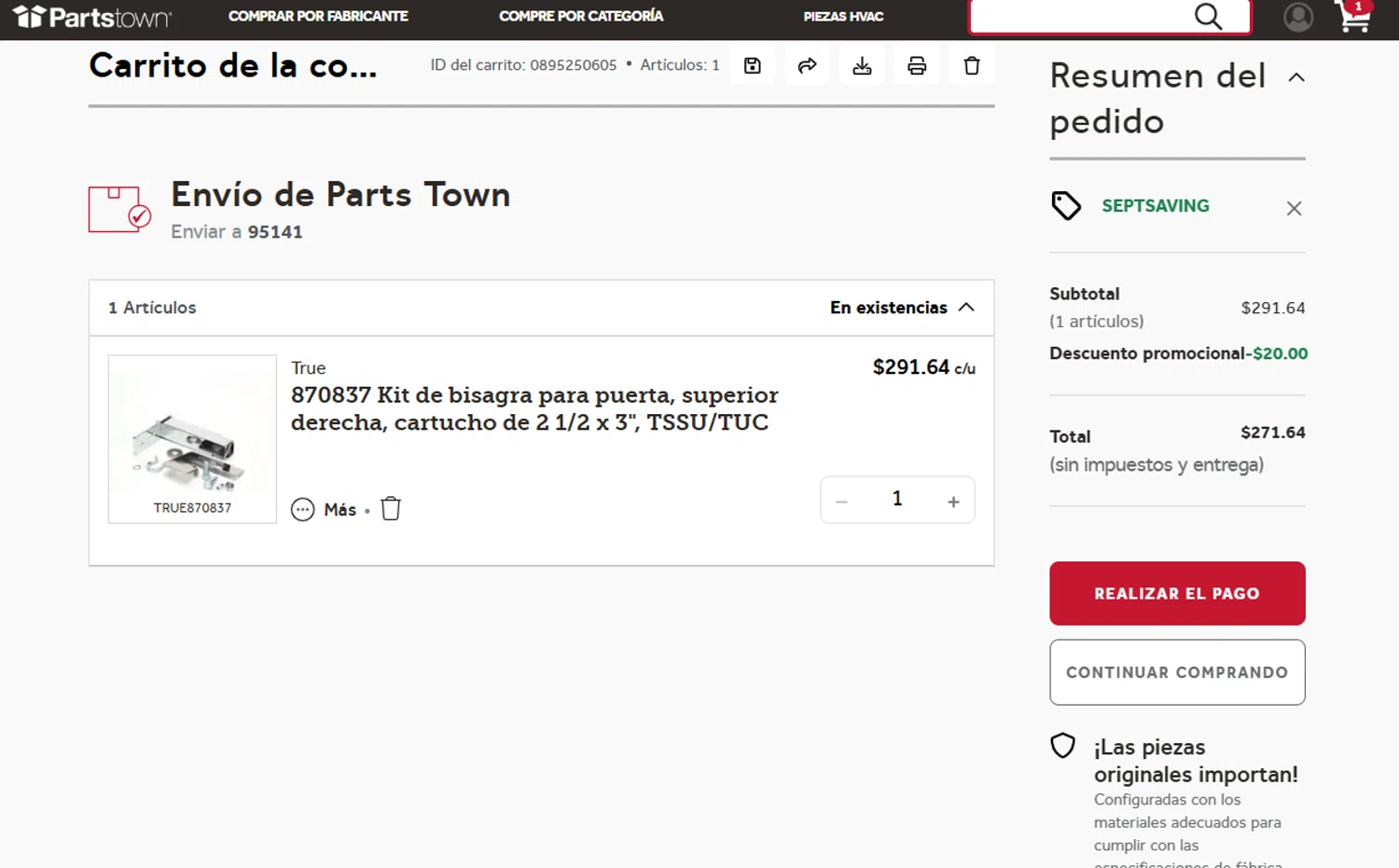Open the Más options for the item
Image resolution: width=1399 pixels, height=868 pixels.
(324, 509)
